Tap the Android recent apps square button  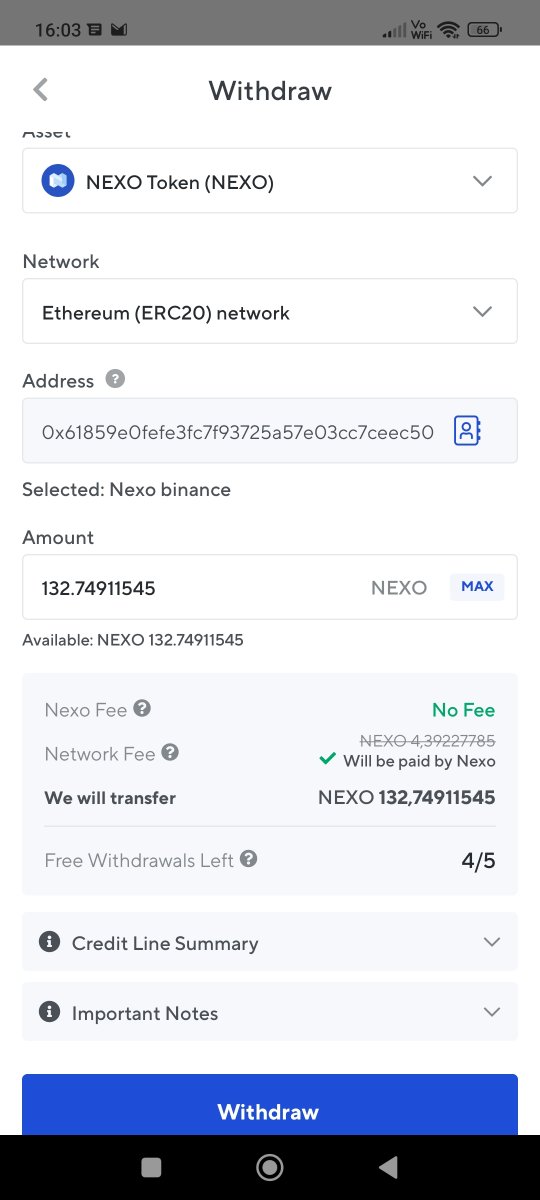[x=151, y=1167]
